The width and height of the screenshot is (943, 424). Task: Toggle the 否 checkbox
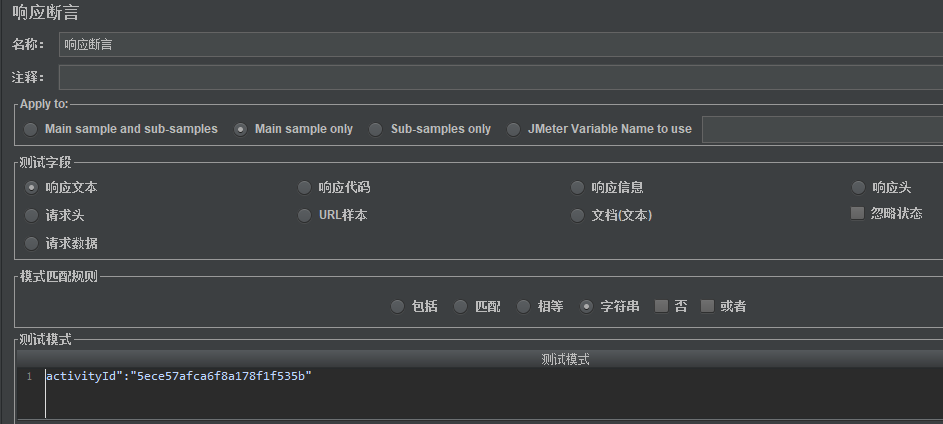[661, 307]
